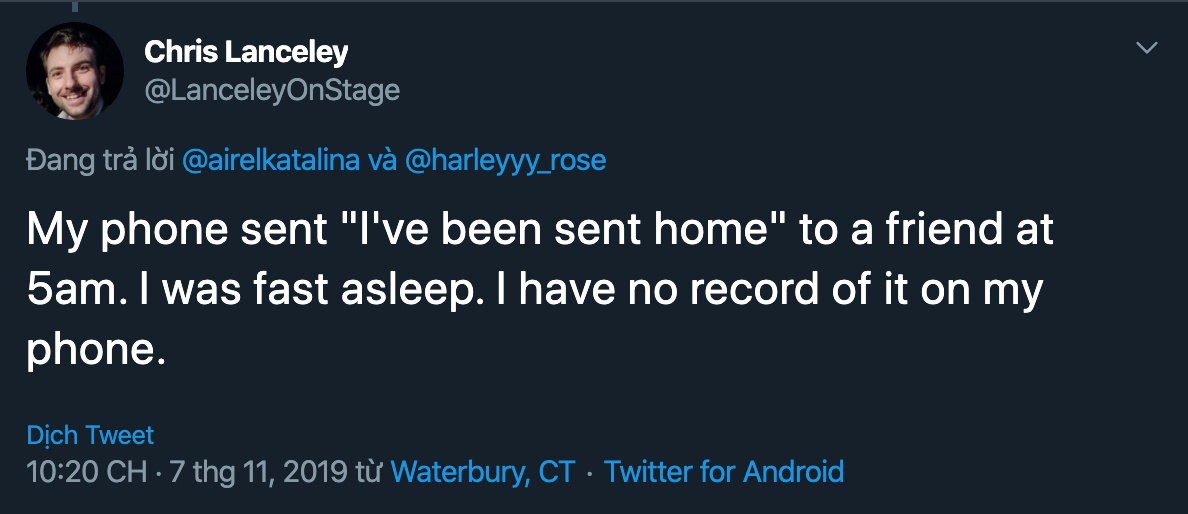Click the last line word "phone."

[94, 350]
